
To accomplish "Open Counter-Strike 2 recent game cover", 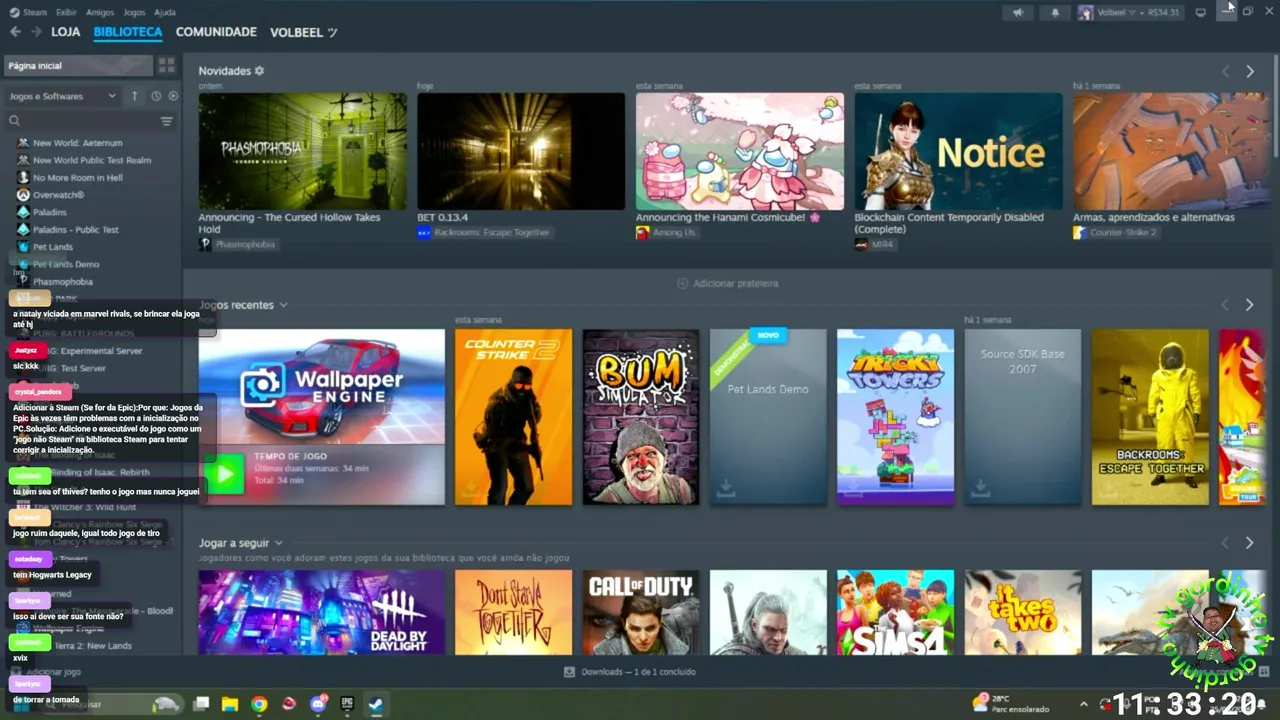I will pos(513,417).
